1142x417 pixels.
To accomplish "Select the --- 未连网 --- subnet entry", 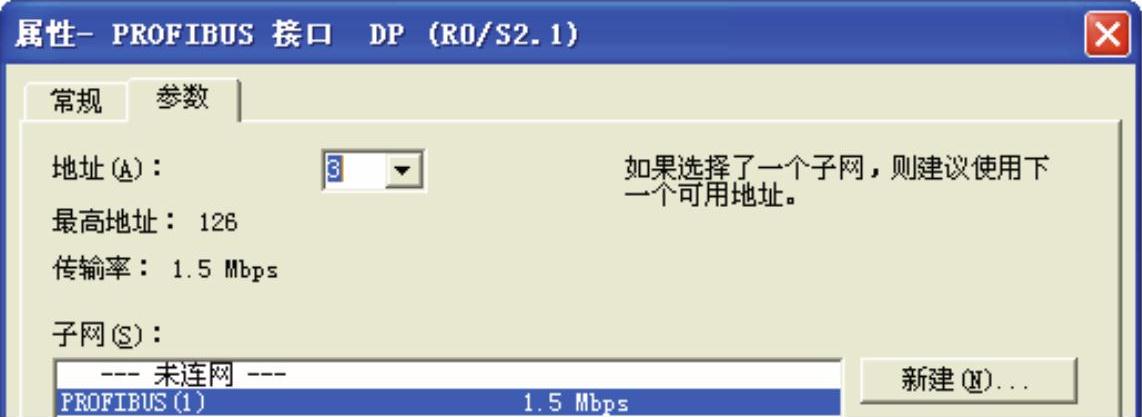I will pyautogui.click(x=447, y=376).
